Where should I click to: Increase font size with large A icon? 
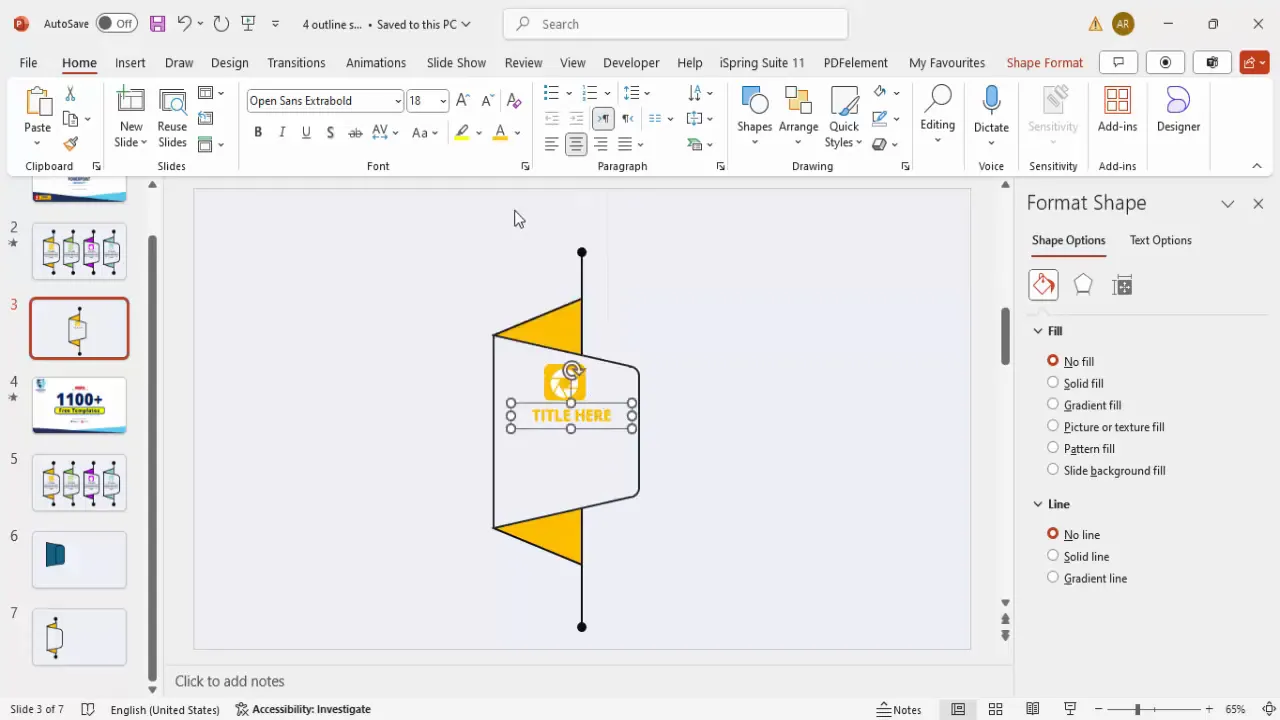click(x=462, y=100)
